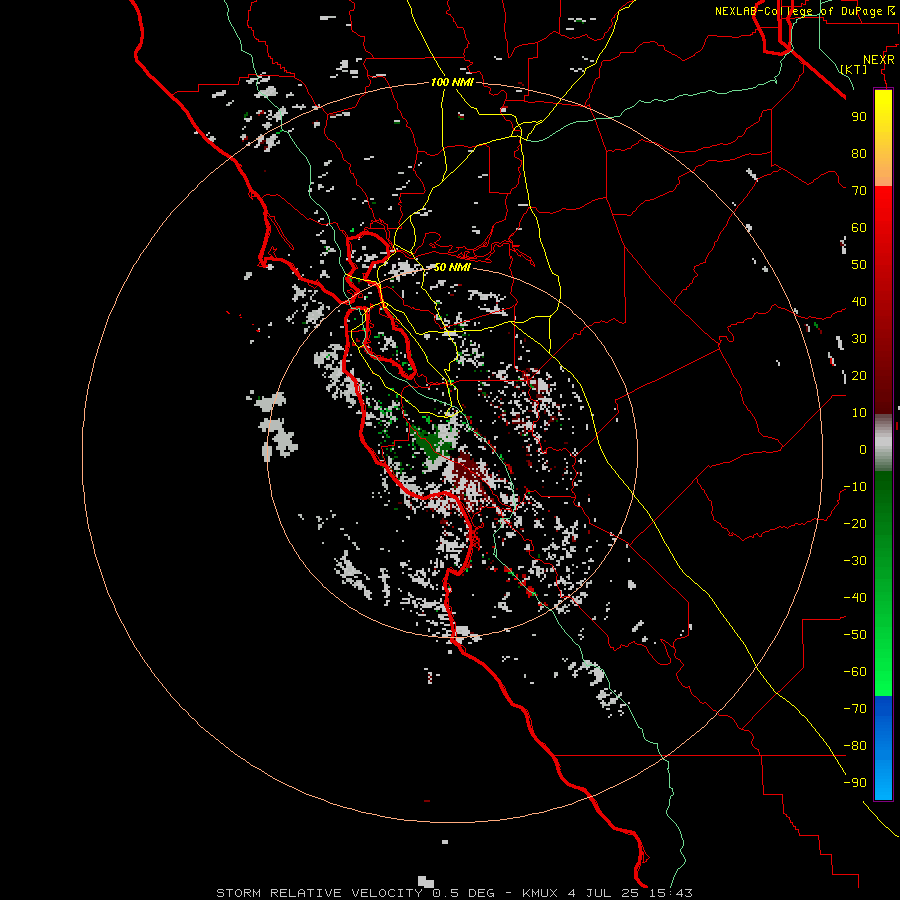Screen dimensions: 900x900
Task: Click the "-90" scale value at bottom
Action: (855, 783)
